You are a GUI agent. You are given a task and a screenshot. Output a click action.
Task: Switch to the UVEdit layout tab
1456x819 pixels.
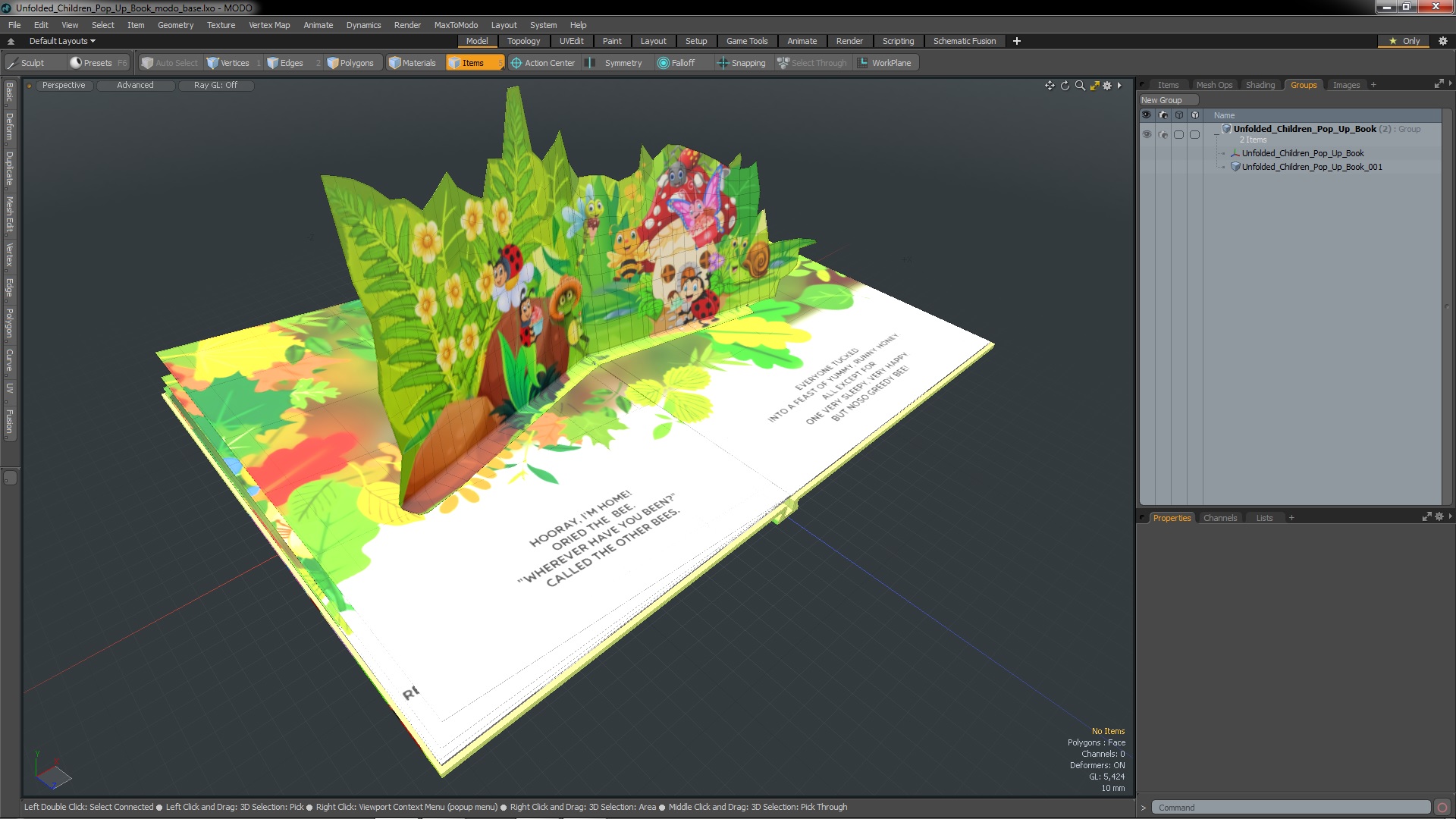(571, 41)
